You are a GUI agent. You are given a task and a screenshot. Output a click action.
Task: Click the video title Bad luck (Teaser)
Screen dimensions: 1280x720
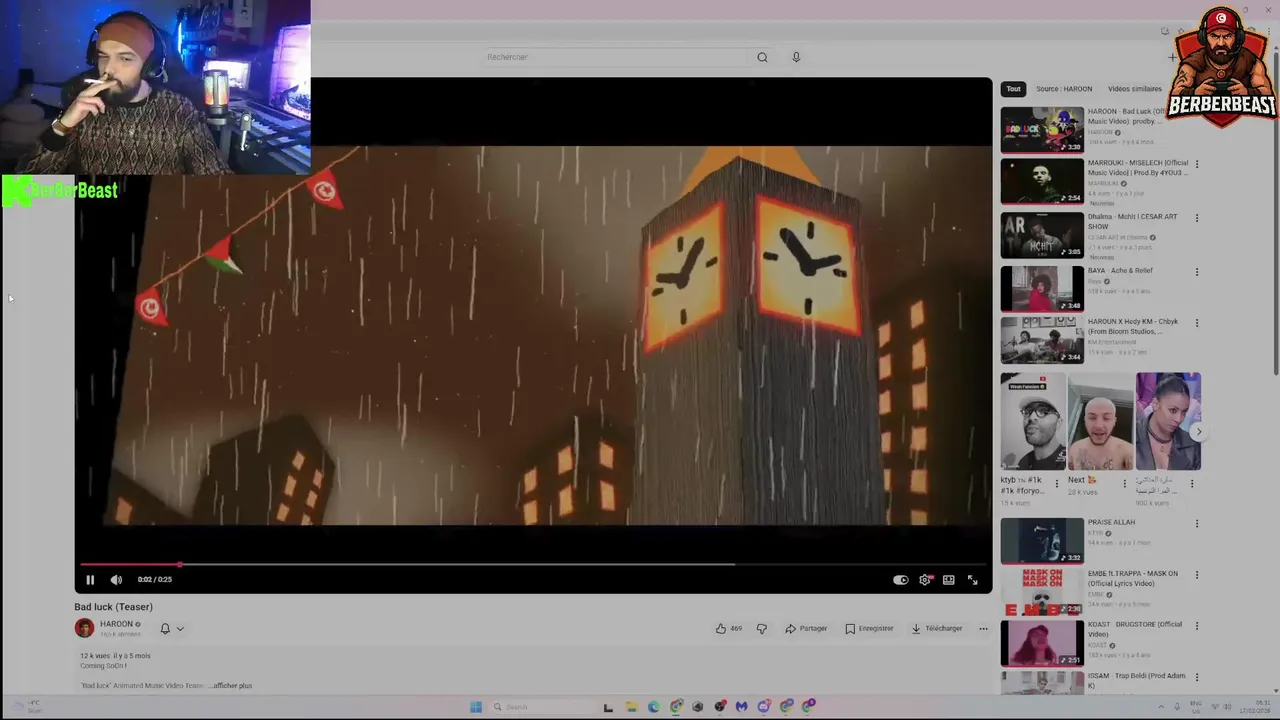tap(113, 607)
